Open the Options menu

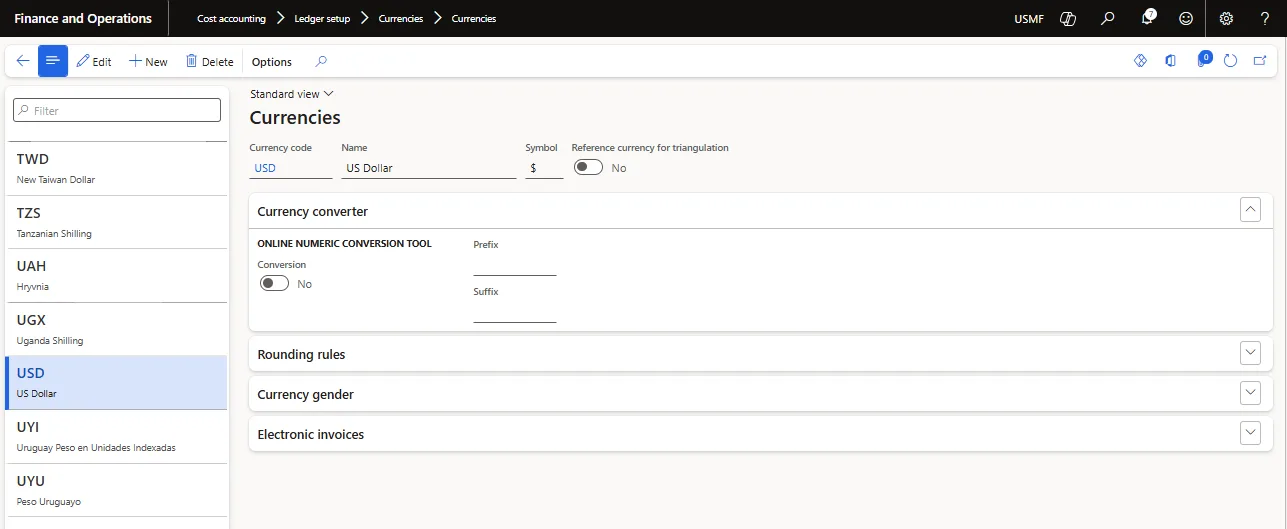[x=272, y=61]
